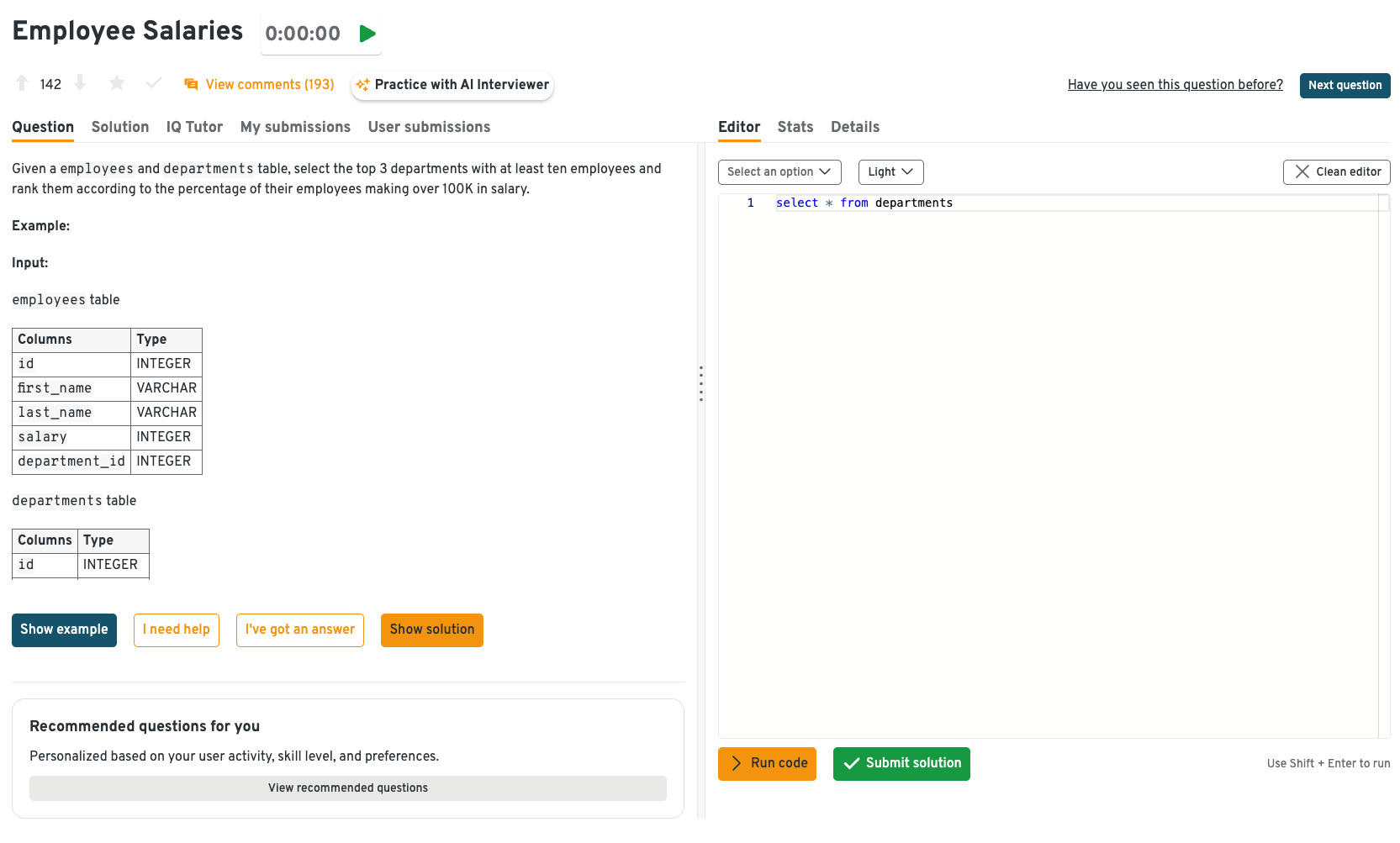The width and height of the screenshot is (1400, 843).
Task: Click the panel divider drag handle
Action: point(700,383)
